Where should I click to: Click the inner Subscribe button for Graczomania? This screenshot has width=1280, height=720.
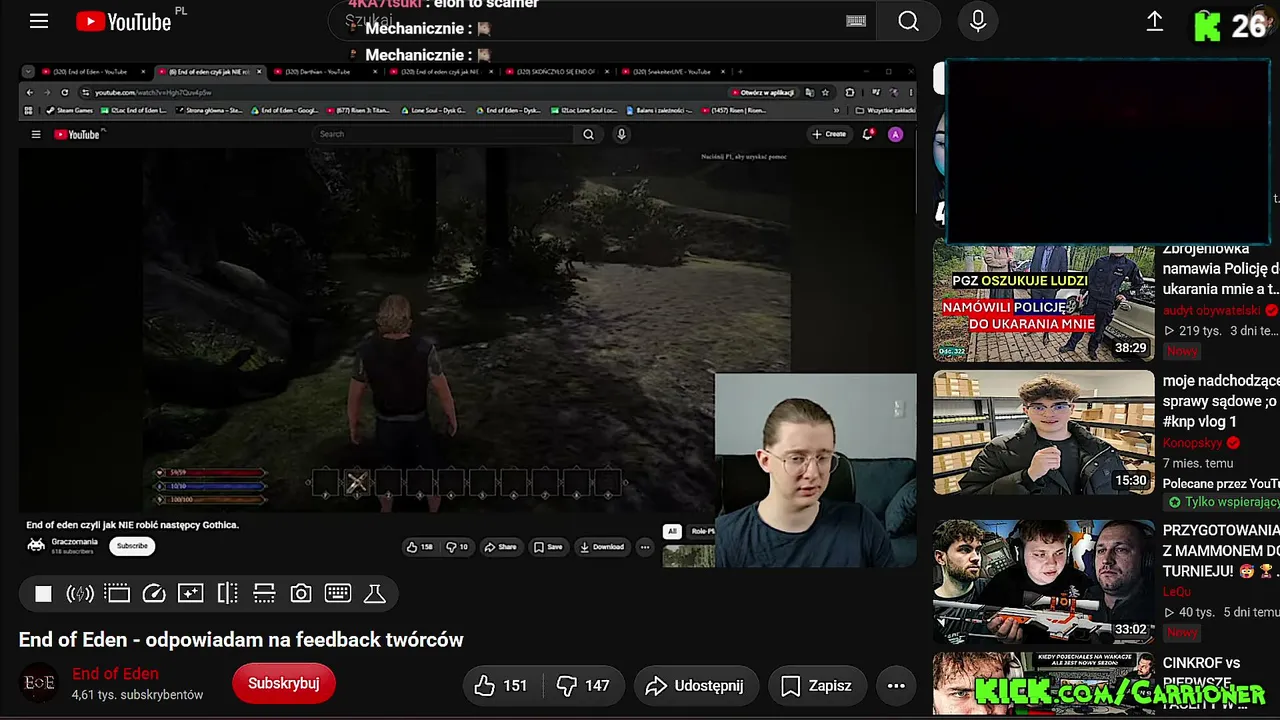132,546
